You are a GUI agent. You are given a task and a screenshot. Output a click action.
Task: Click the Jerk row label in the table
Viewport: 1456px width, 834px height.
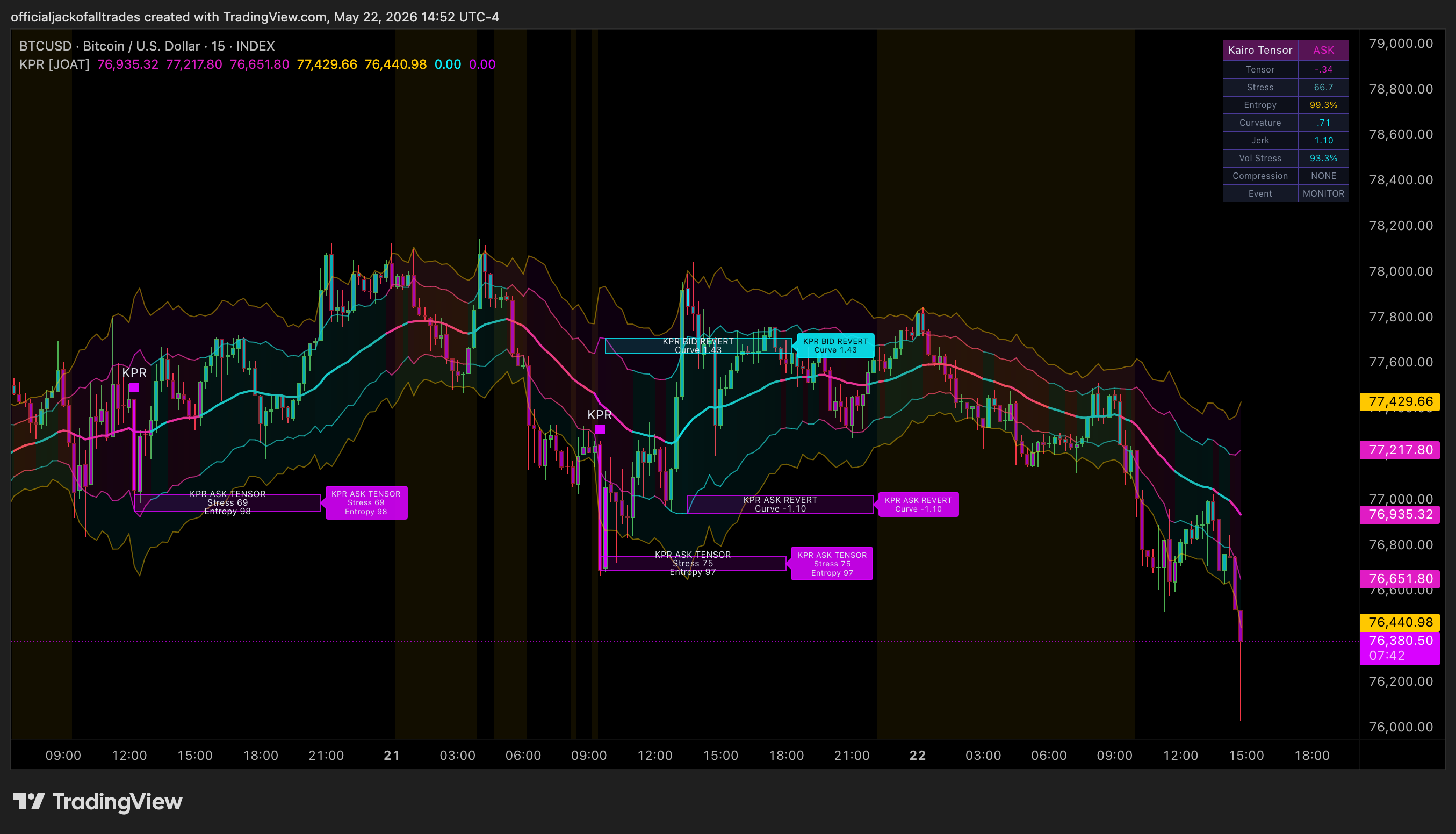click(x=1260, y=140)
